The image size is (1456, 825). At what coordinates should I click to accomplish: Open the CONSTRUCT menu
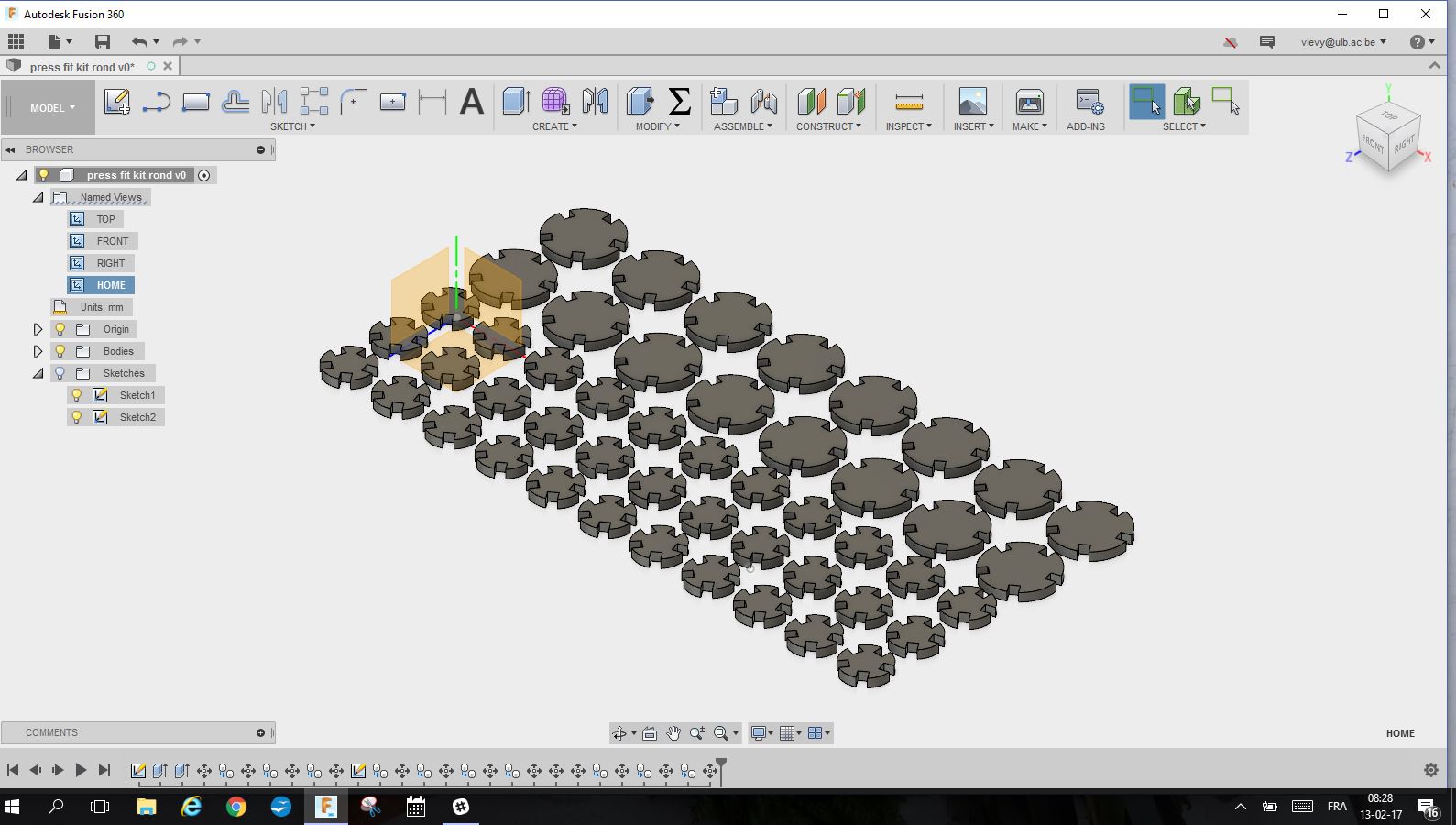[828, 126]
